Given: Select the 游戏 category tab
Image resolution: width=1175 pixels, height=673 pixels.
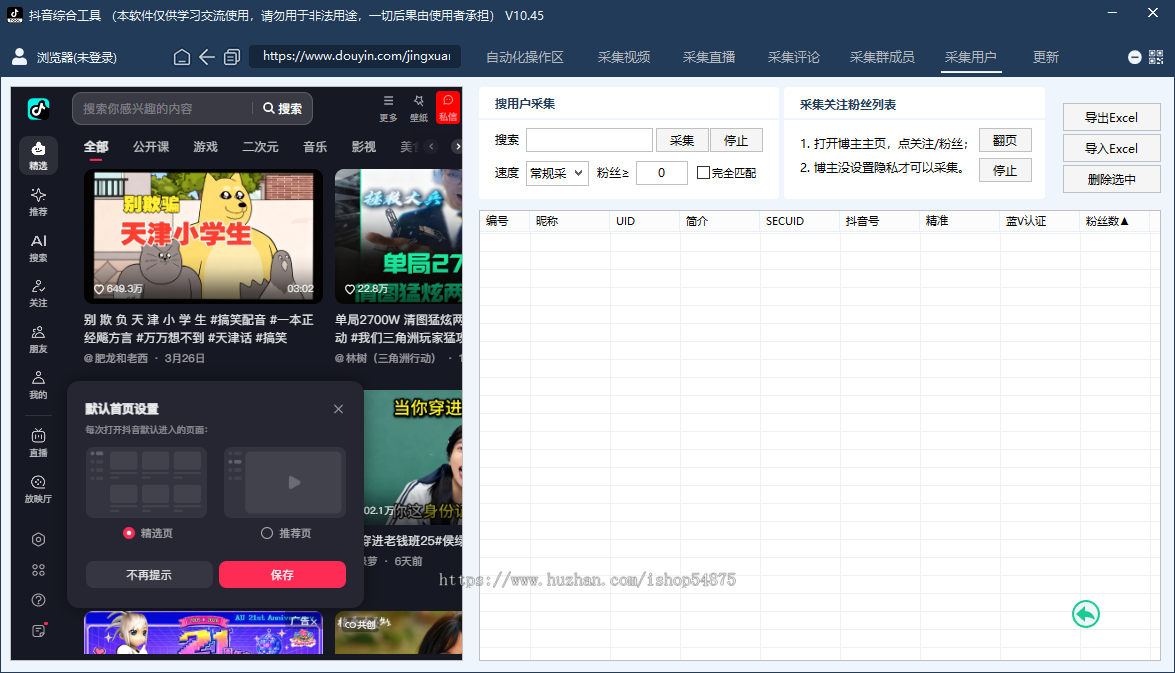Looking at the screenshot, I should (x=205, y=147).
